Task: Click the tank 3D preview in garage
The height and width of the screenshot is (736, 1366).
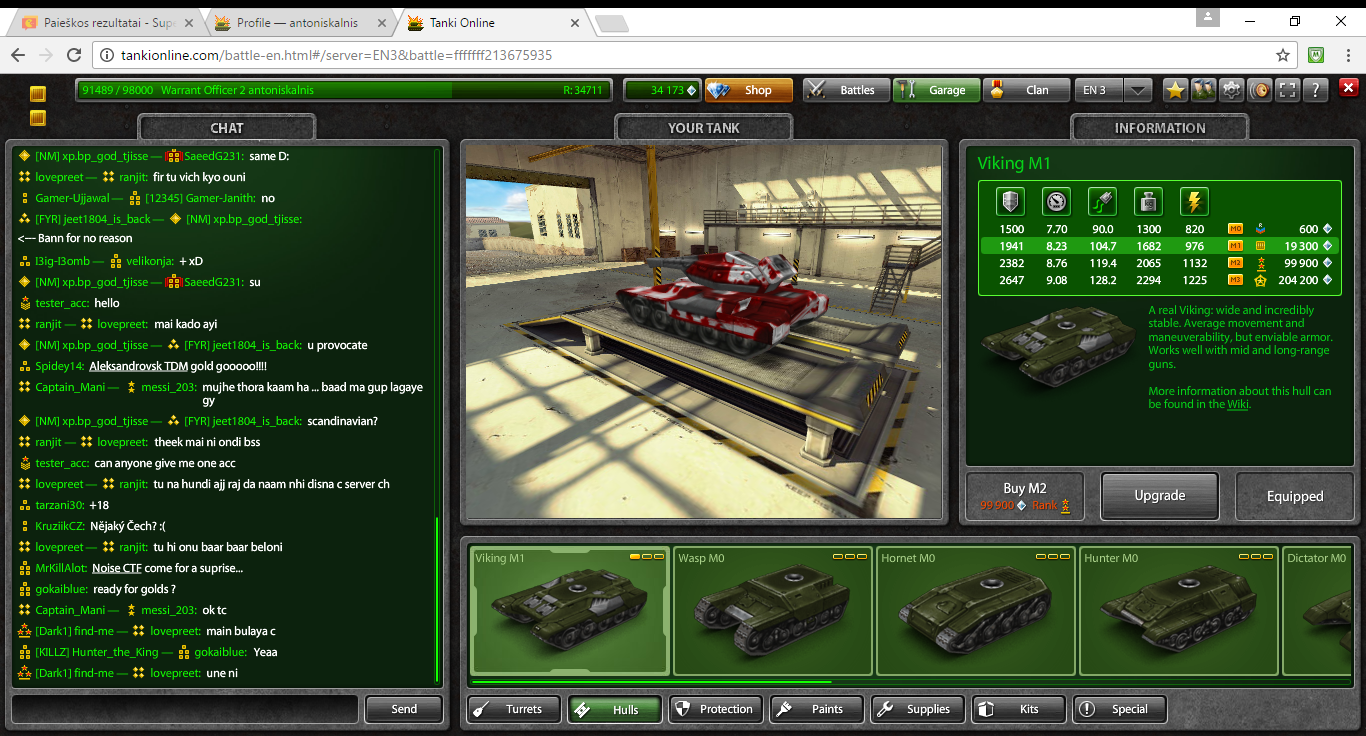Action: 704,332
